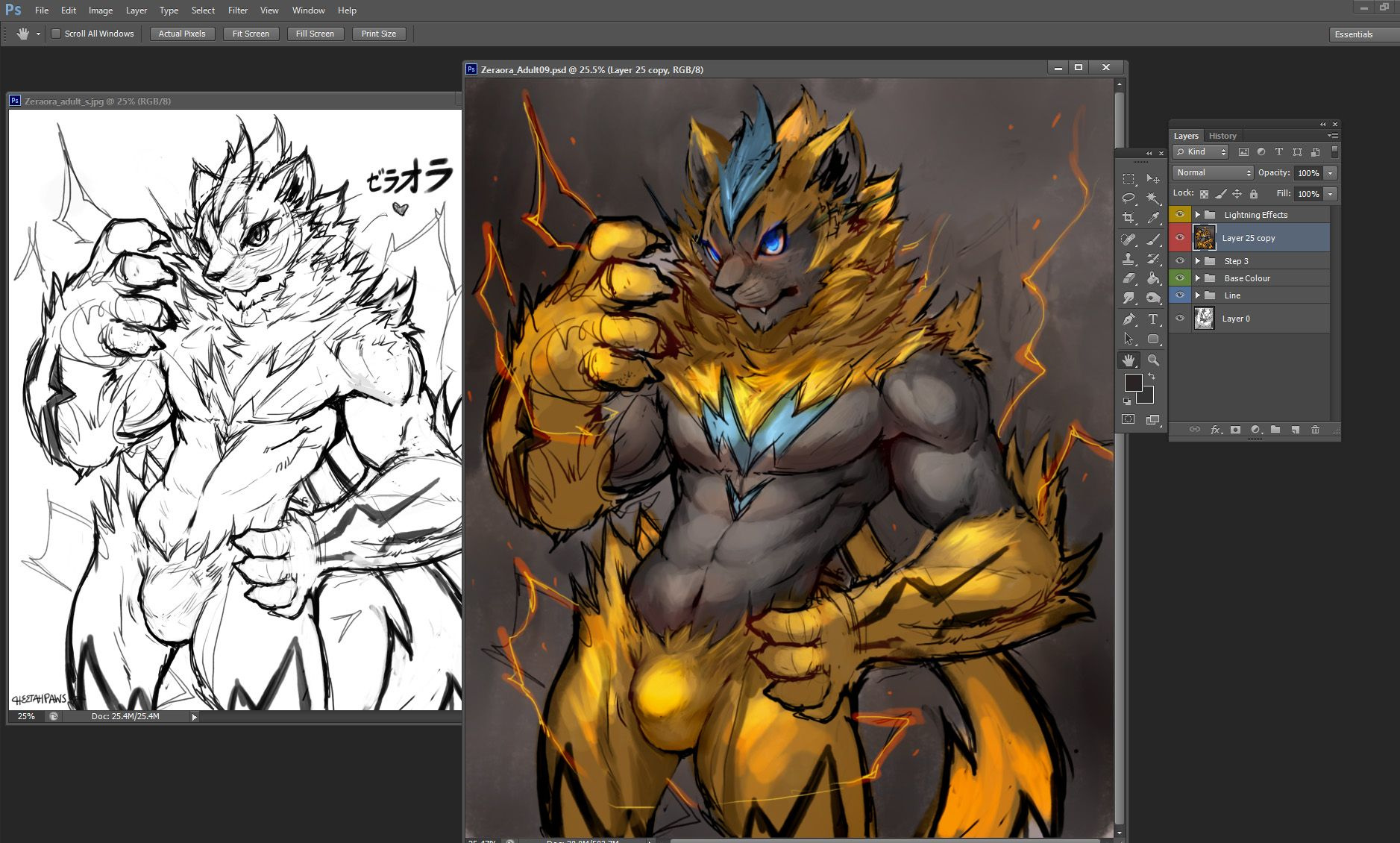
Task: Open the File menu
Action: 42,10
